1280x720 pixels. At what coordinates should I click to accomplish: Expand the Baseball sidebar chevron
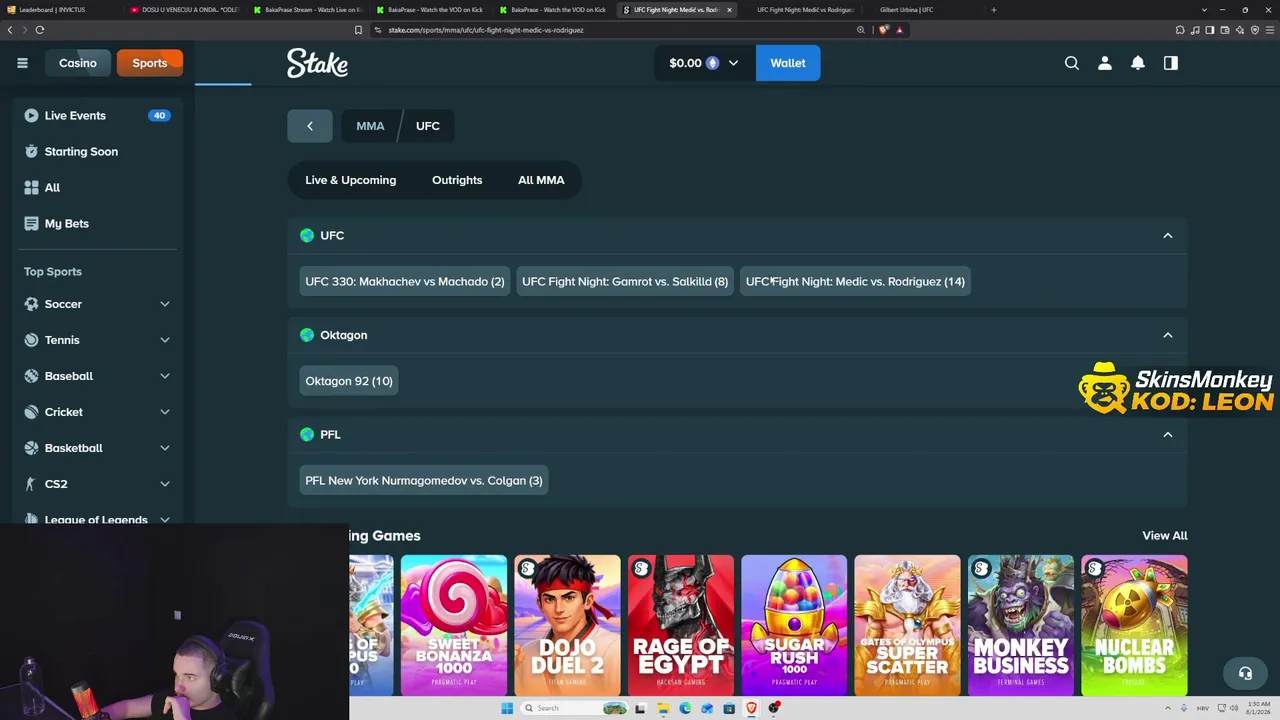point(165,376)
